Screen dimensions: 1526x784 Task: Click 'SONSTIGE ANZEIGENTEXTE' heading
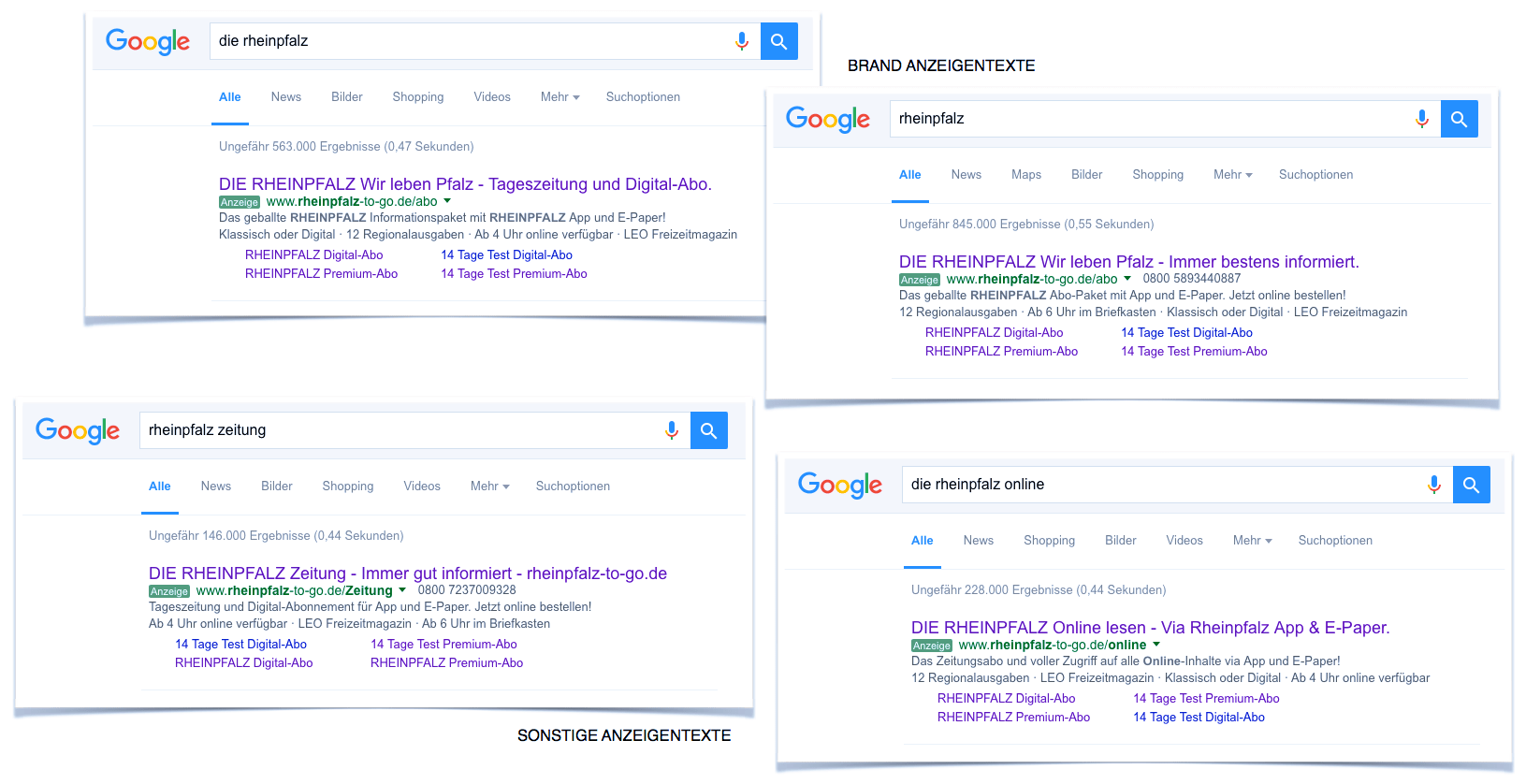[624, 735]
